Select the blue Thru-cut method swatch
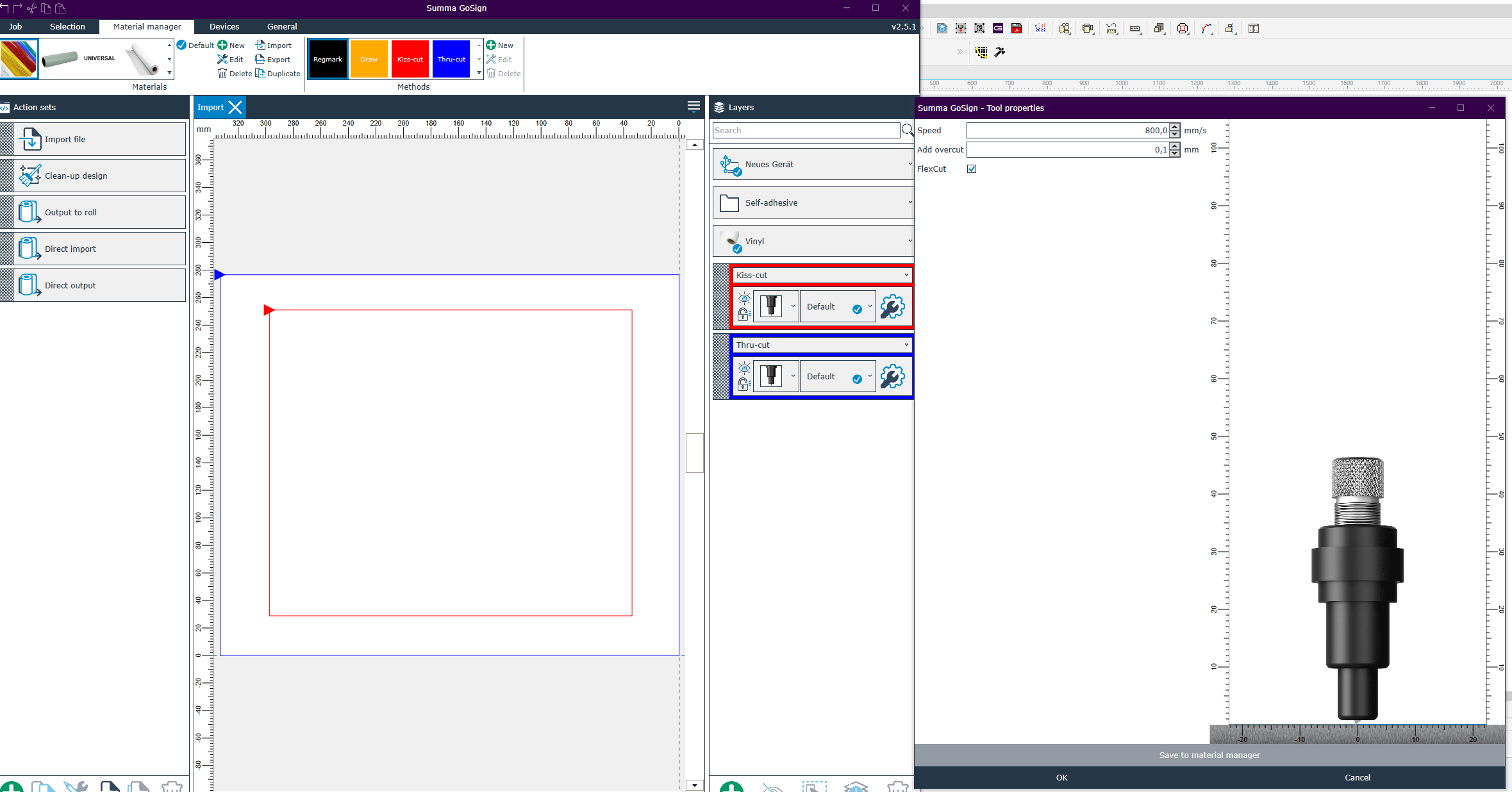This screenshot has height=792, width=1512. pyautogui.click(x=451, y=59)
